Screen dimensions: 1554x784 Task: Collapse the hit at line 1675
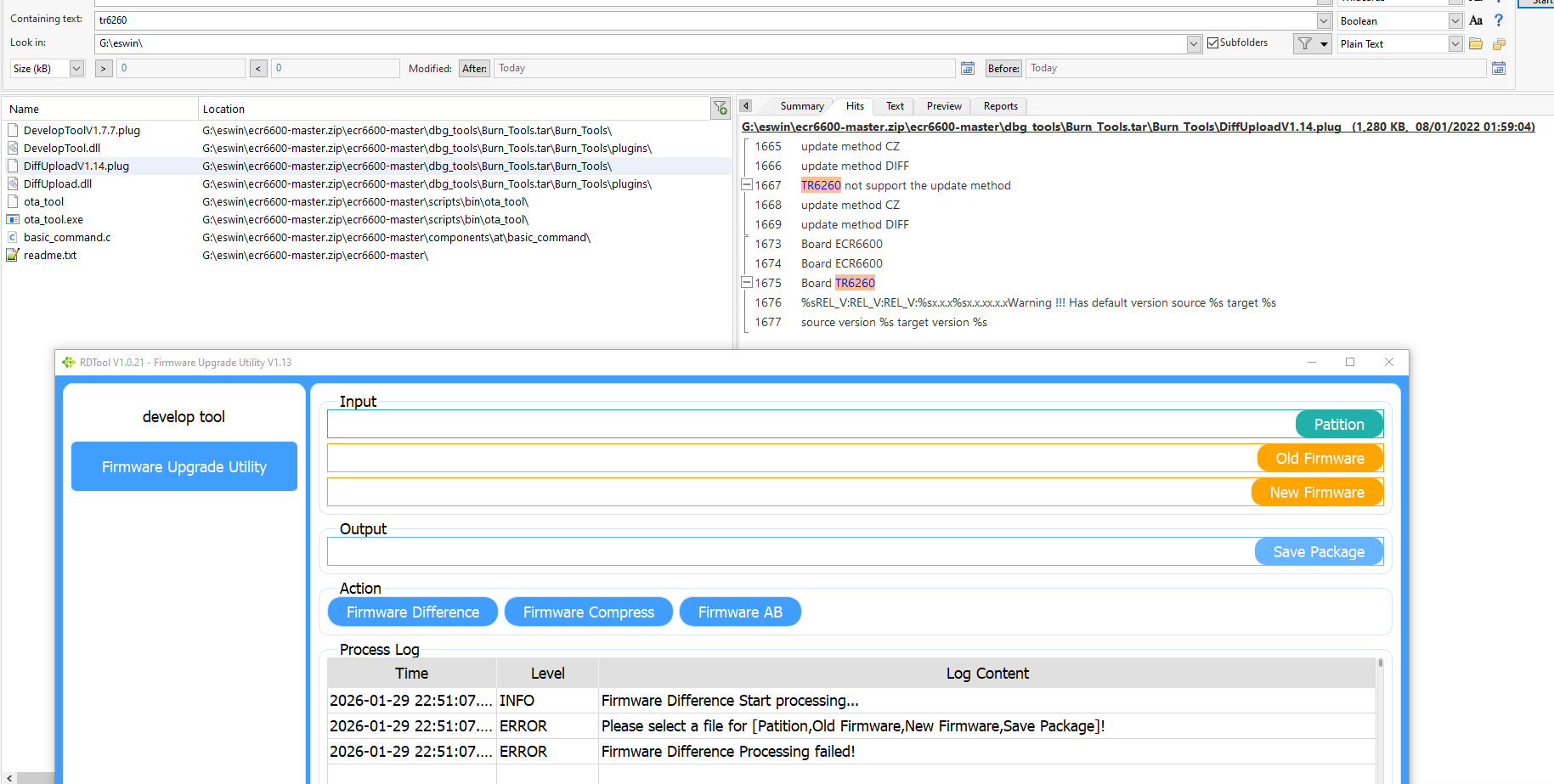click(747, 282)
